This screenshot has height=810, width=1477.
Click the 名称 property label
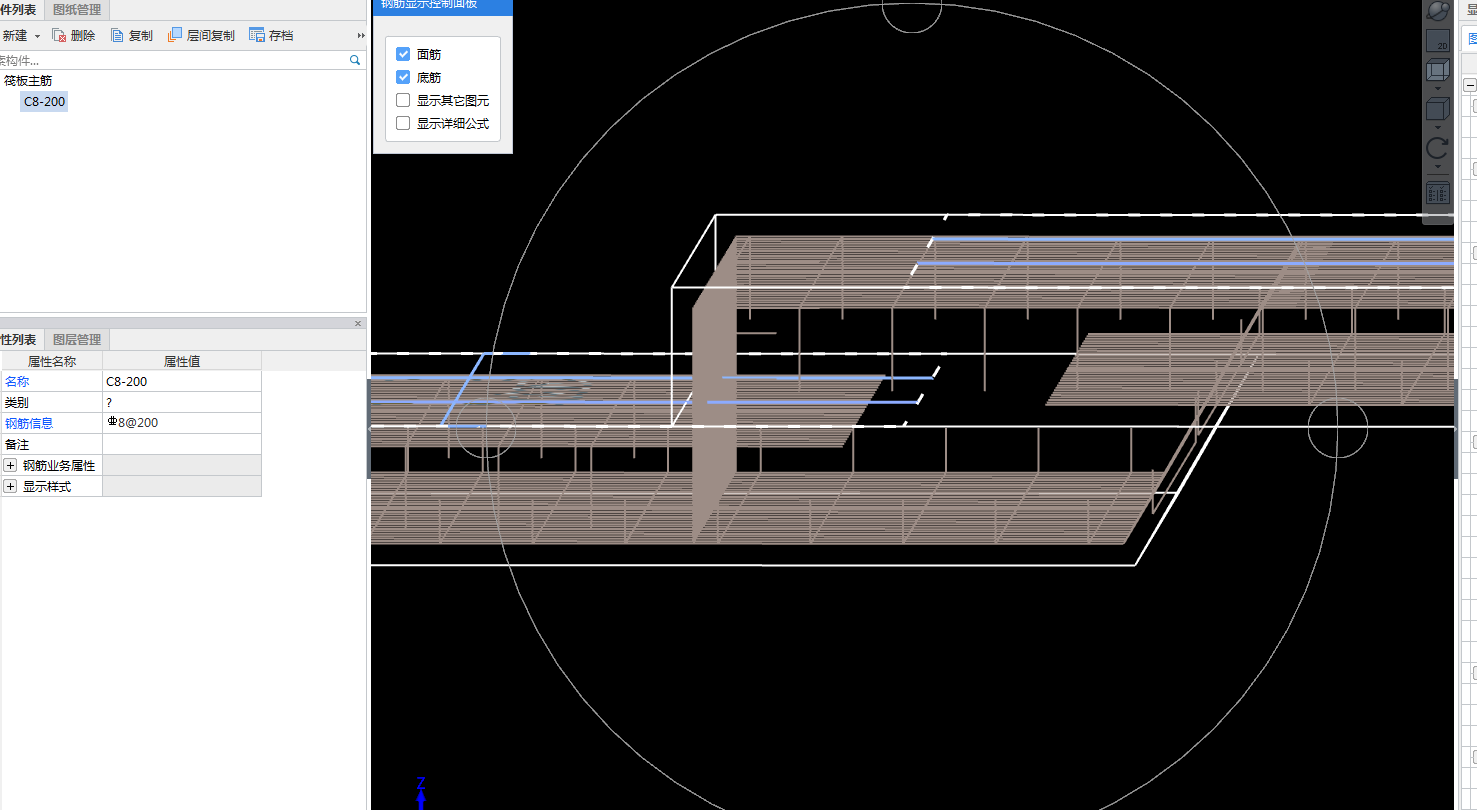click(x=17, y=381)
